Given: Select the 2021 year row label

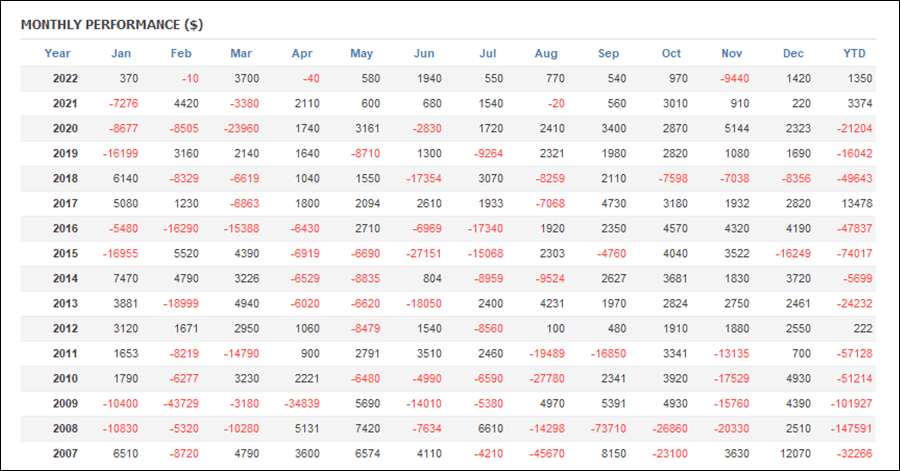Looking at the screenshot, I should tap(65, 103).
